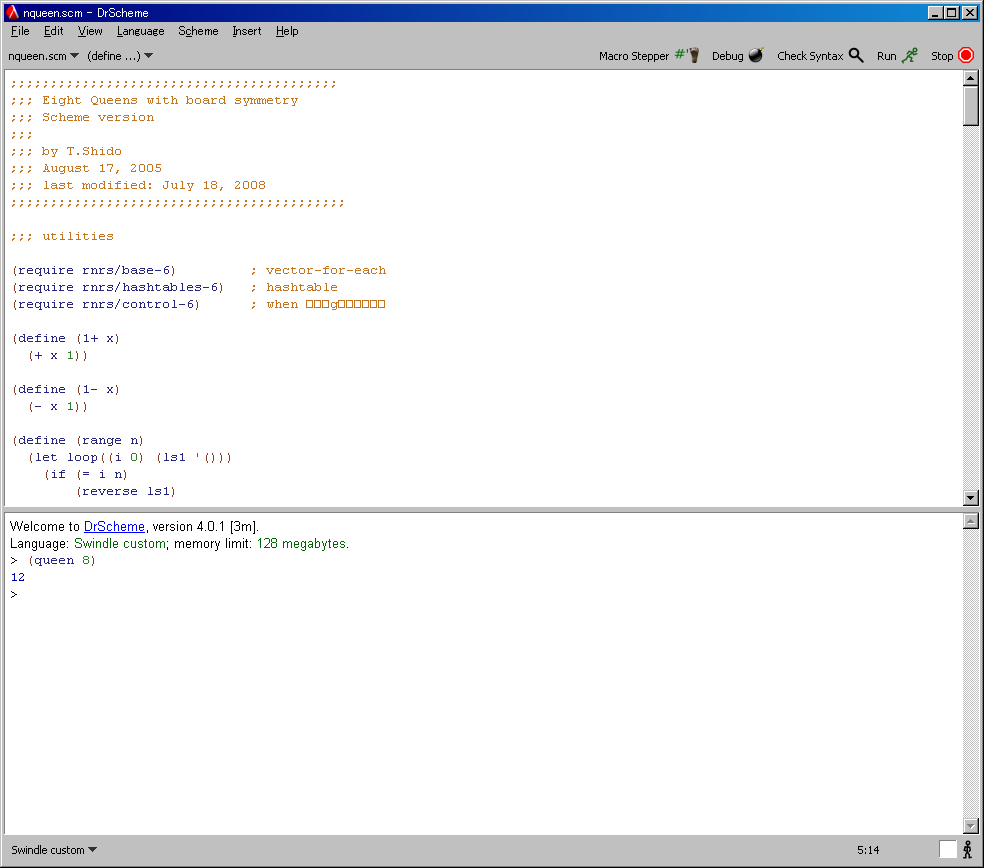Click the "(reverse ls1)" line
Image resolution: width=984 pixels, height=868 pixels.
coord(126,491)
